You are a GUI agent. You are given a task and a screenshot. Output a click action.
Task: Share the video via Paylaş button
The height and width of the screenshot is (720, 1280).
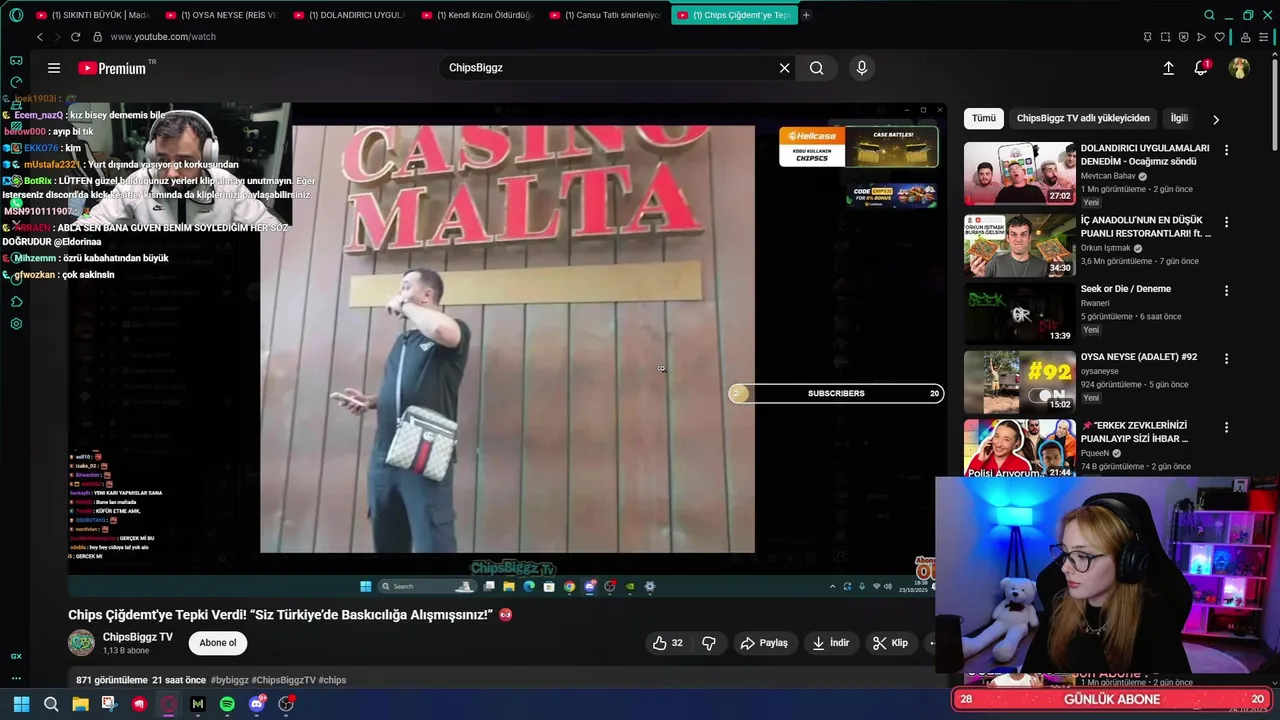[x=764, y=643]
